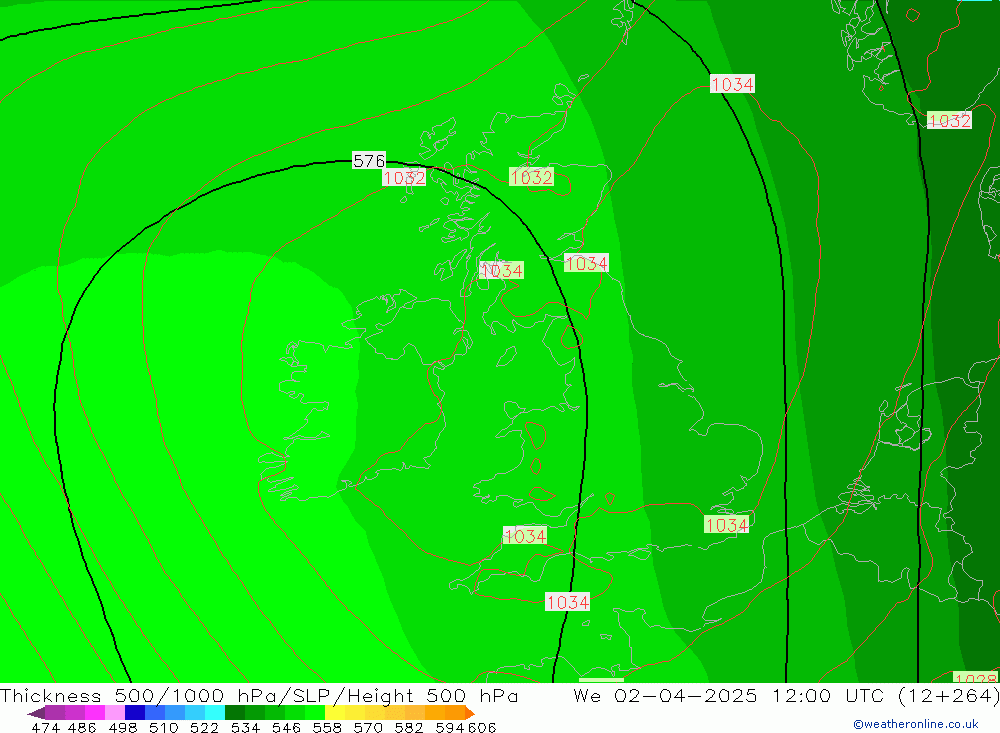Click the legend value 546
The image size is (1000, 733).
tap(286, 727)
